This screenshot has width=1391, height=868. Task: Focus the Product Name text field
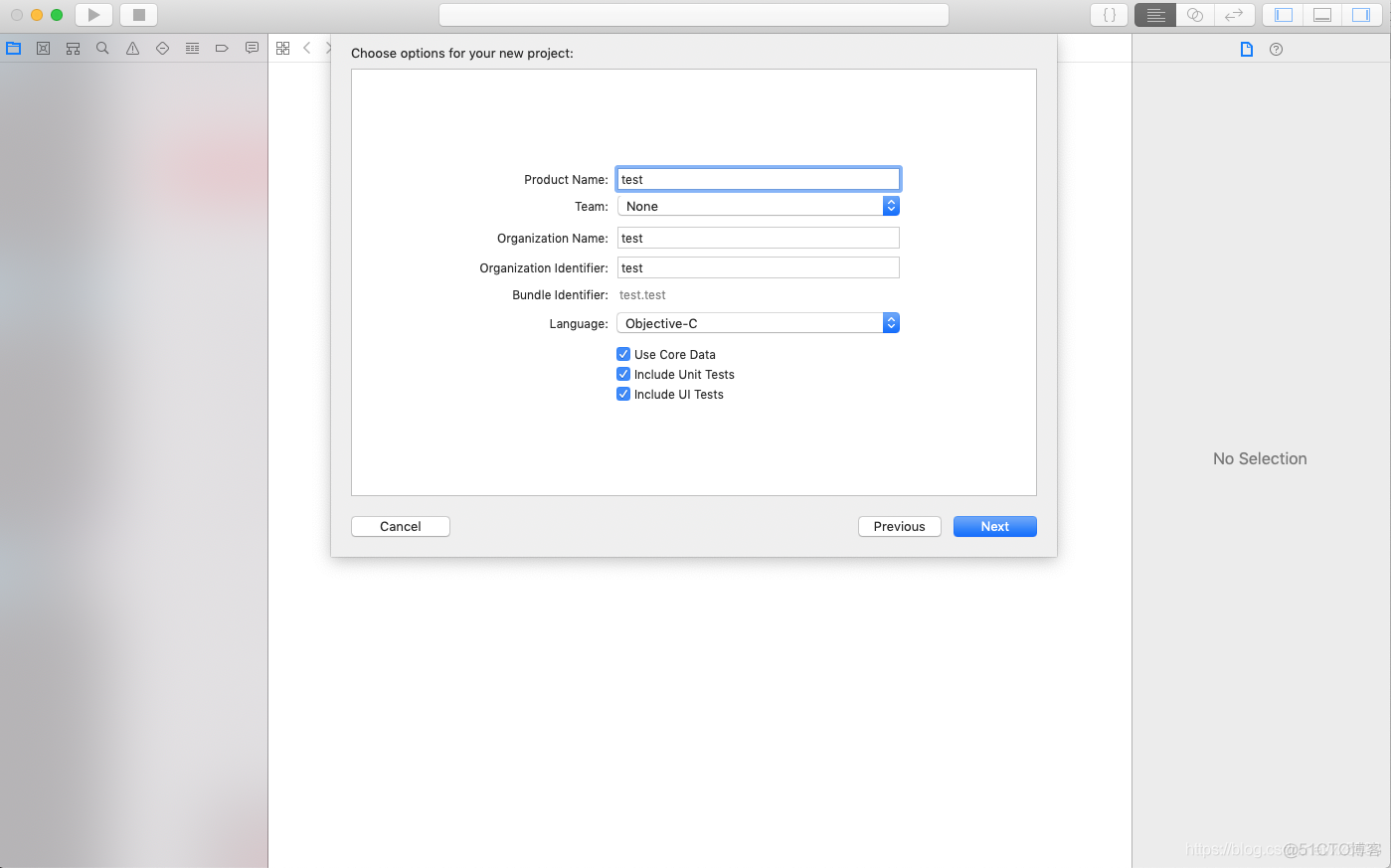pos(759,179)
